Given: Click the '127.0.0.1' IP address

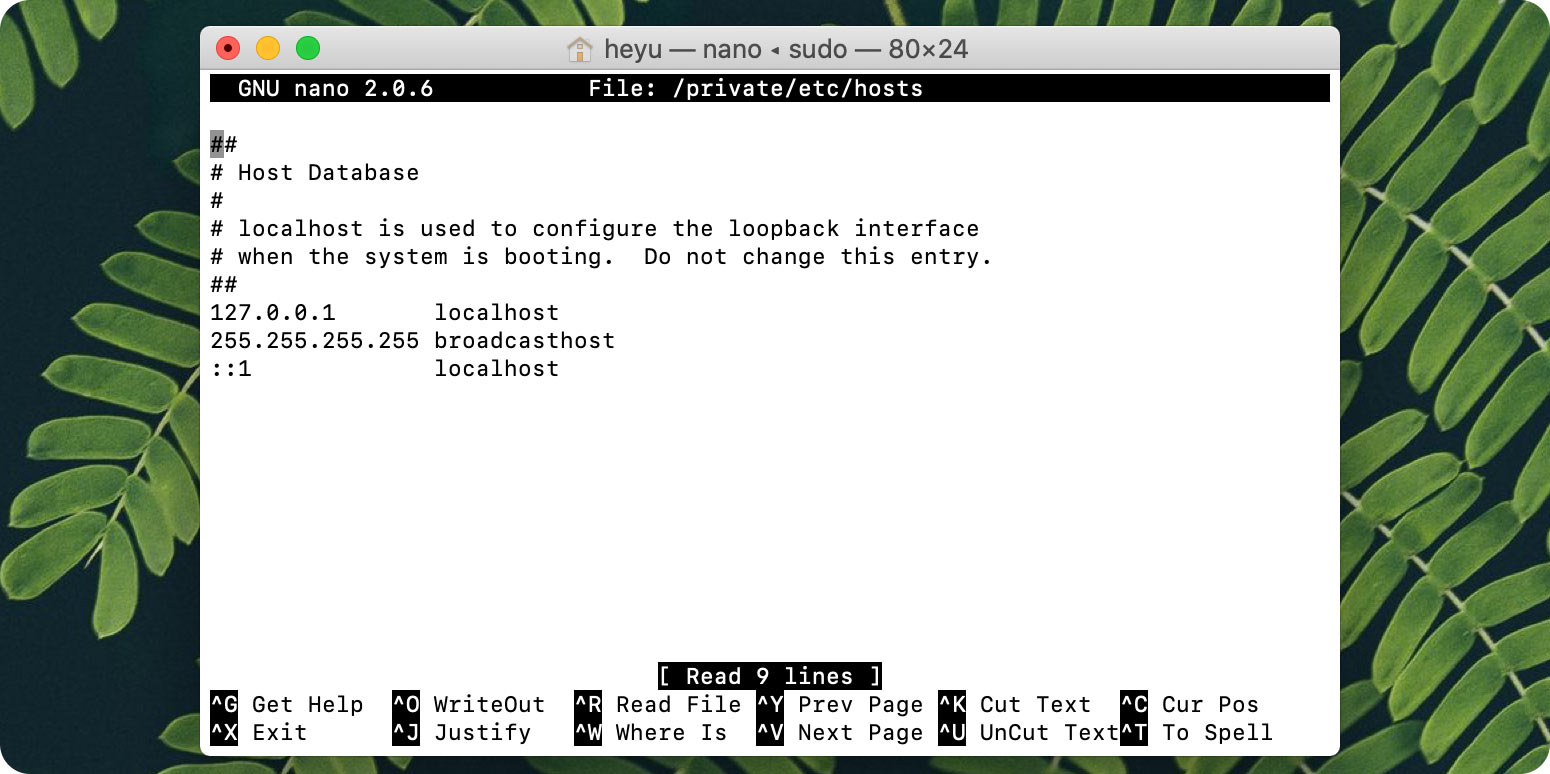Looking at the screenshot, I should (273, 312).
